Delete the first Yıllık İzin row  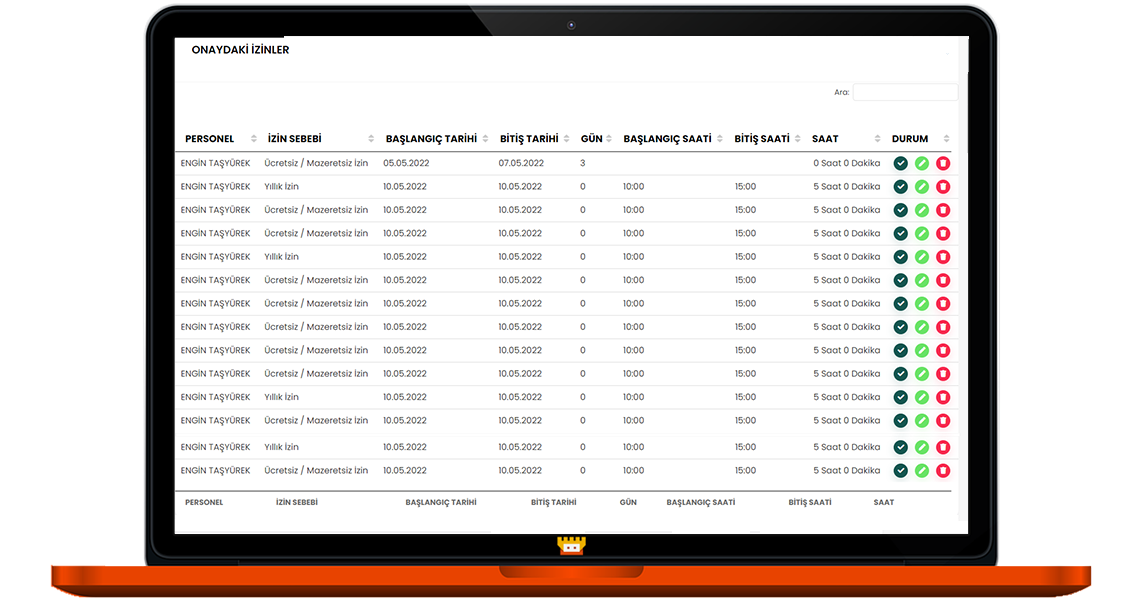[x=942, y=187]
